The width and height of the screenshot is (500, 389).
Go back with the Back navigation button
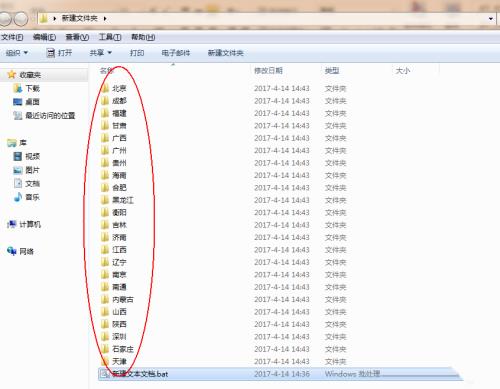coord(5,19)
